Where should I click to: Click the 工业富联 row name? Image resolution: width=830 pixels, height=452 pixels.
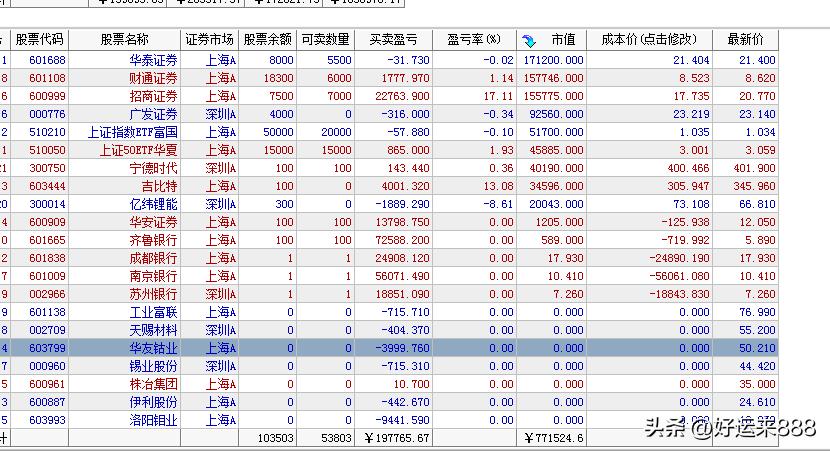coord(154,312)
